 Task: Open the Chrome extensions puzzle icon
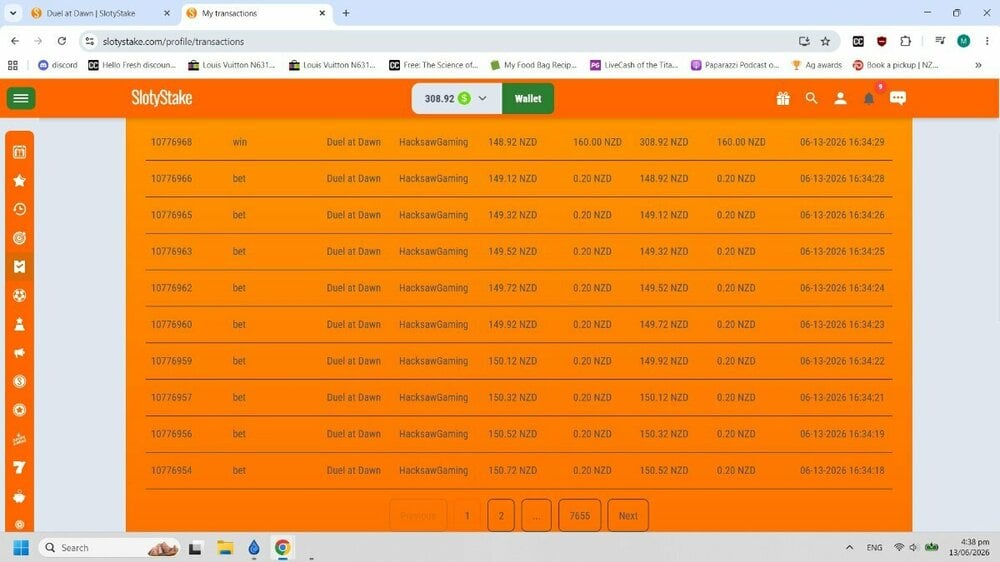[906, 41]
